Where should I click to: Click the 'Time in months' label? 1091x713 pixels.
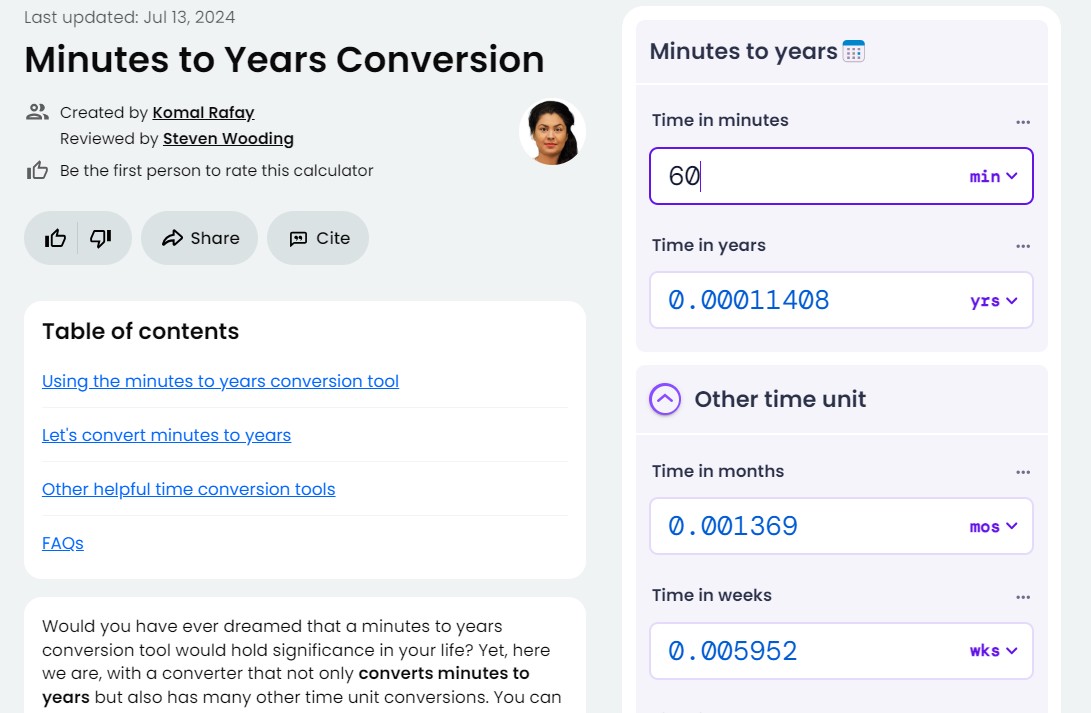click(x=717, y=471)
